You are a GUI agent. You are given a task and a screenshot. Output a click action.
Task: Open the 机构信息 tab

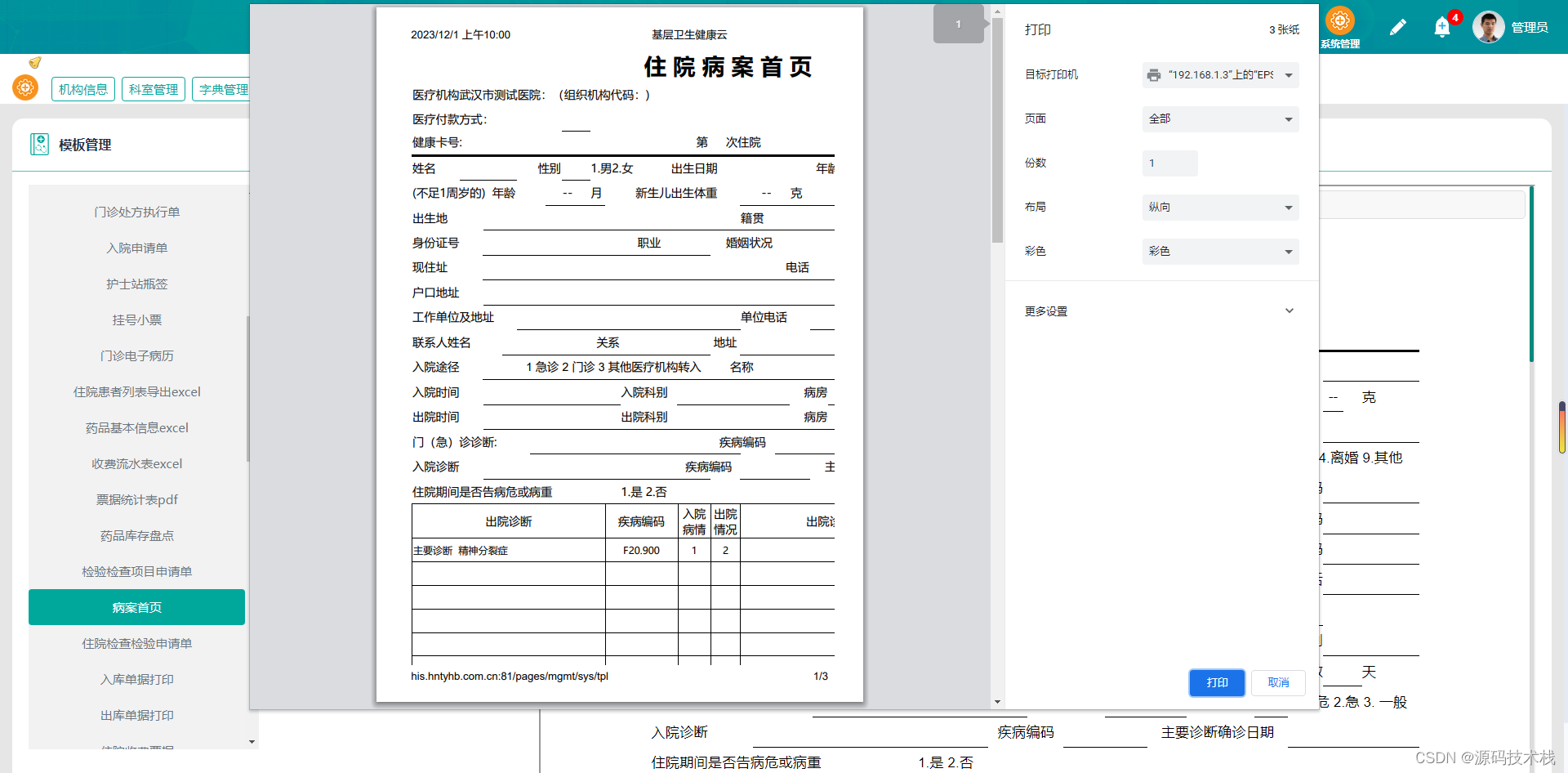pyautogui.click(x=83, y=89)
